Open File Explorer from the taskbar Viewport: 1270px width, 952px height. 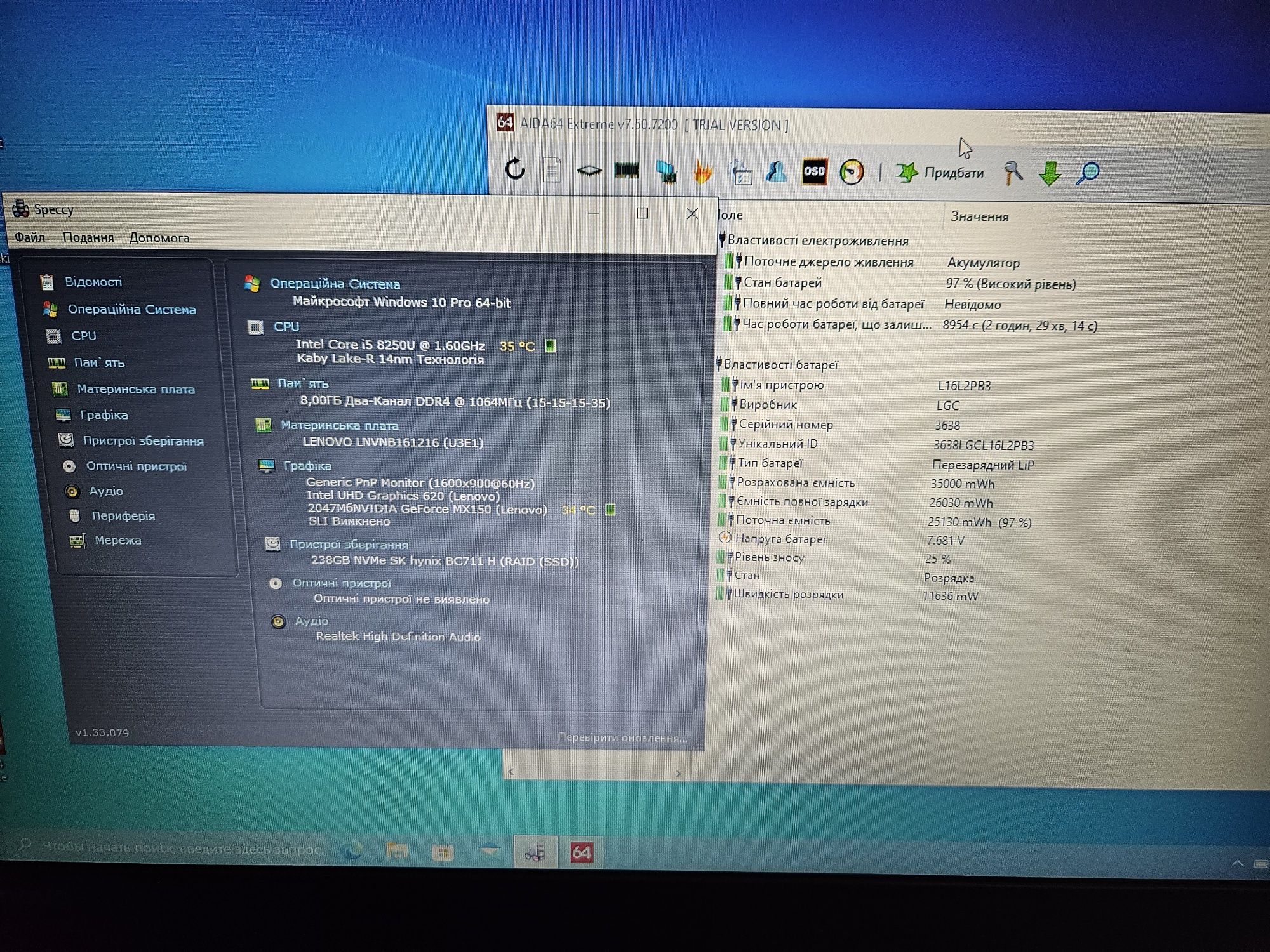(397, 850)
